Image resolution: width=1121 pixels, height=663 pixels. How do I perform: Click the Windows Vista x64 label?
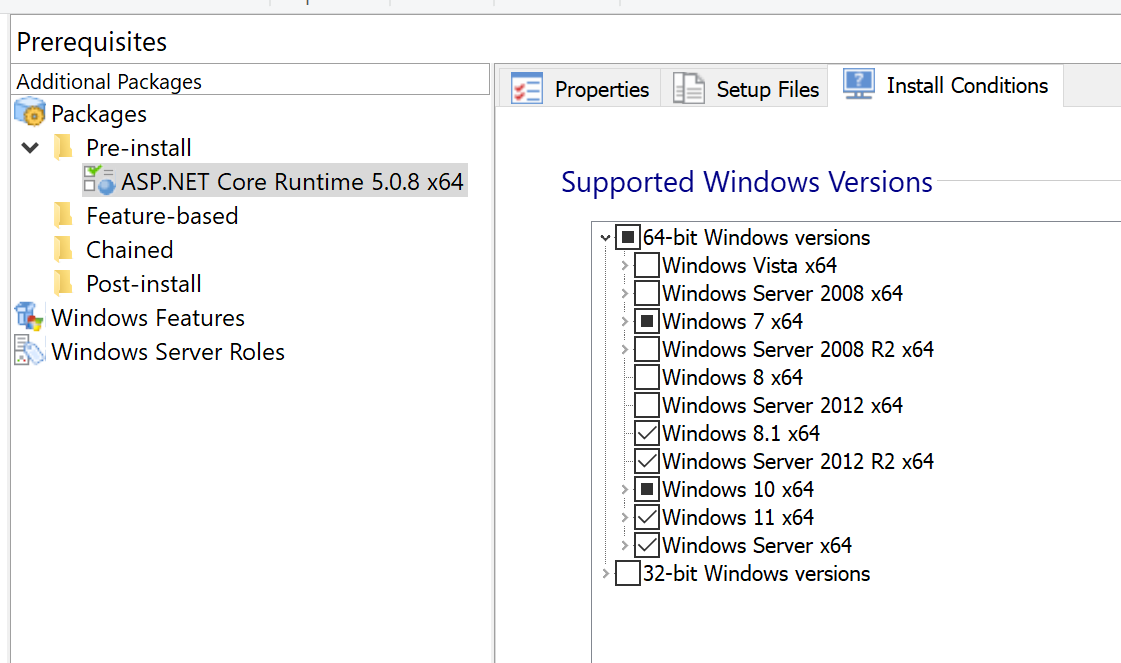point(749,265)
